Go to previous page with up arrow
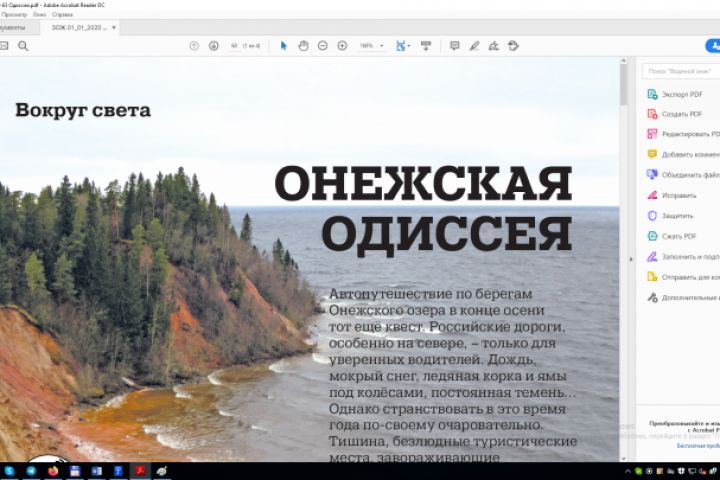This screenshot has width=720, height=480. [x=194, y=46]
